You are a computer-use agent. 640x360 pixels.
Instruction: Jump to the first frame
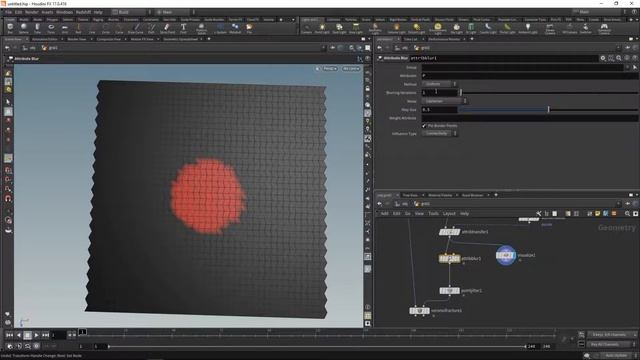(9, 335)
